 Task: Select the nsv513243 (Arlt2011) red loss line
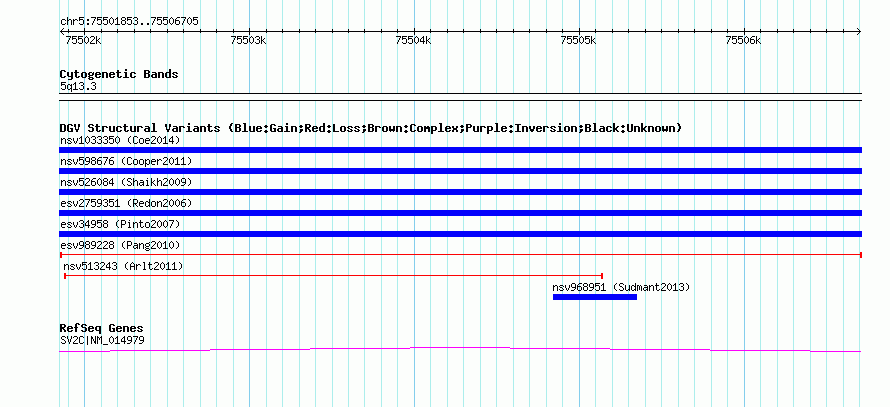333,276
